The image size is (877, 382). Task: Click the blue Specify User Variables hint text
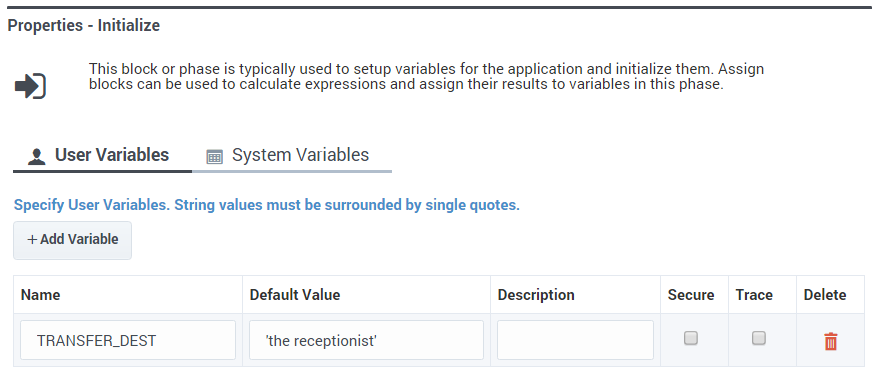267,205
